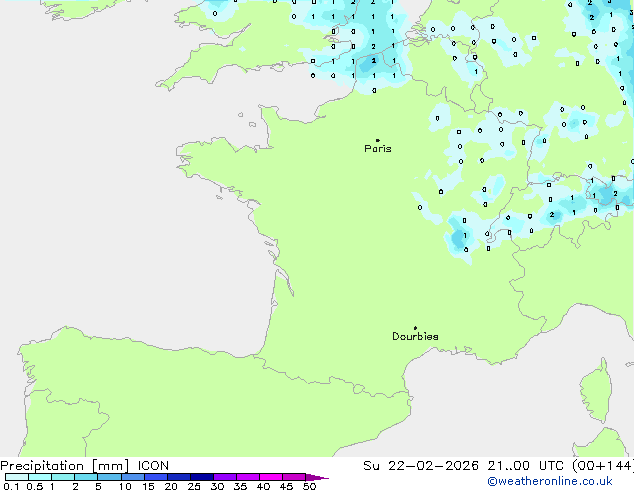Click the Dourbies city dot marker
This screenshot has height=490, width=634.
pyautogui.click(x=415, y=328)
